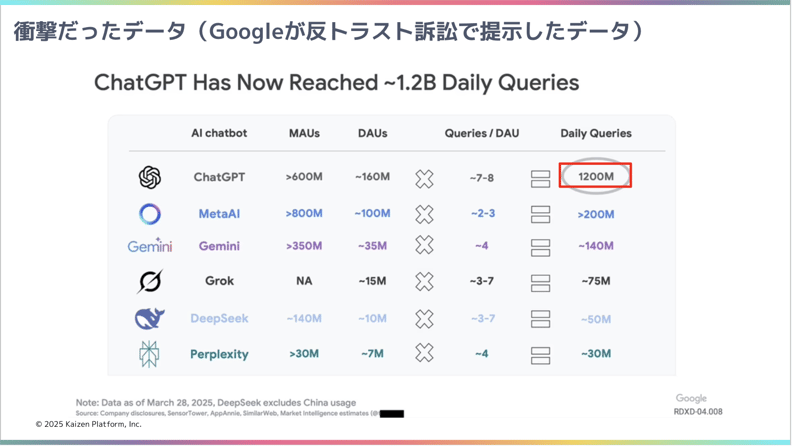Select the 'Grok' name cell

coord(219,281)
